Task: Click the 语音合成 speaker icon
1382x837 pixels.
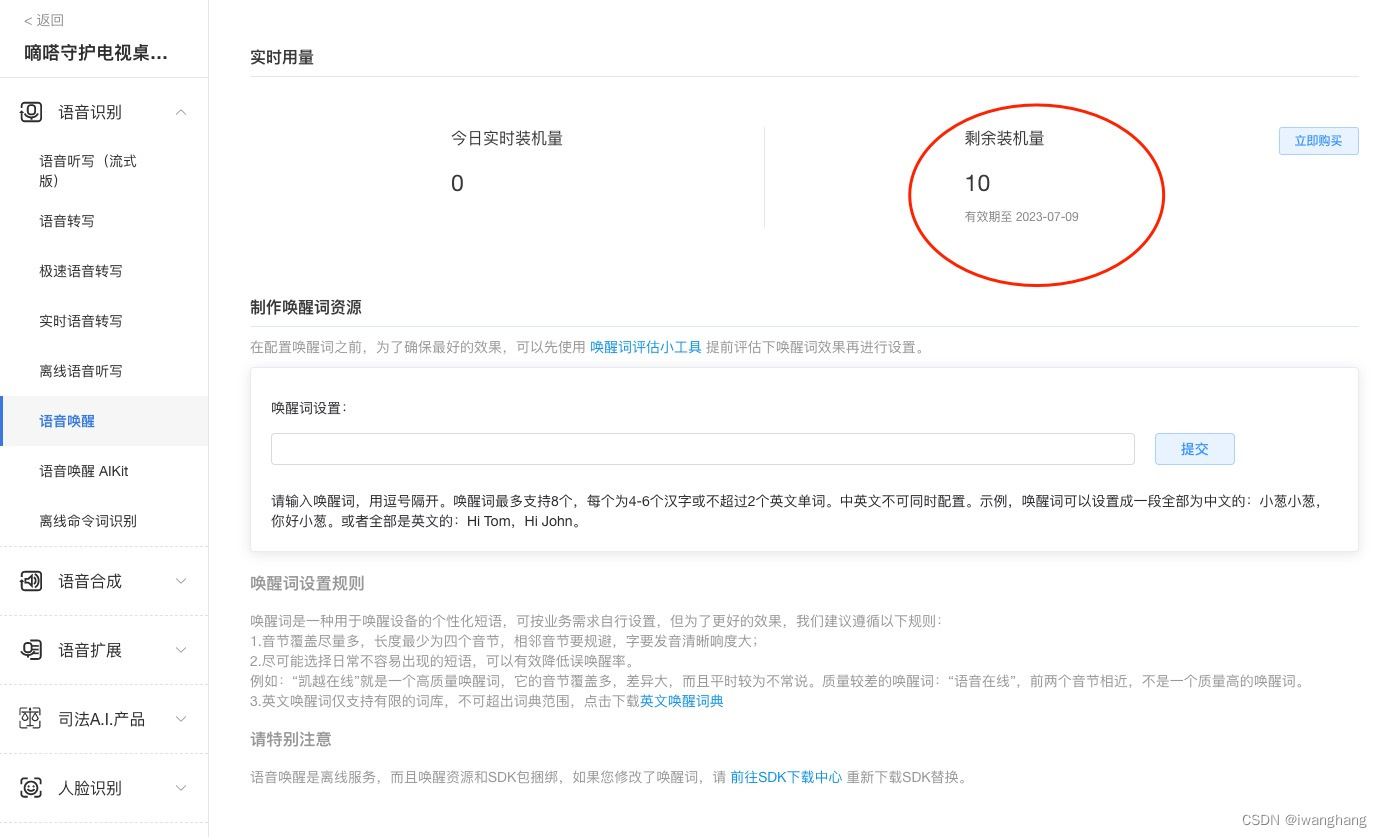Action: click(31, 581)
